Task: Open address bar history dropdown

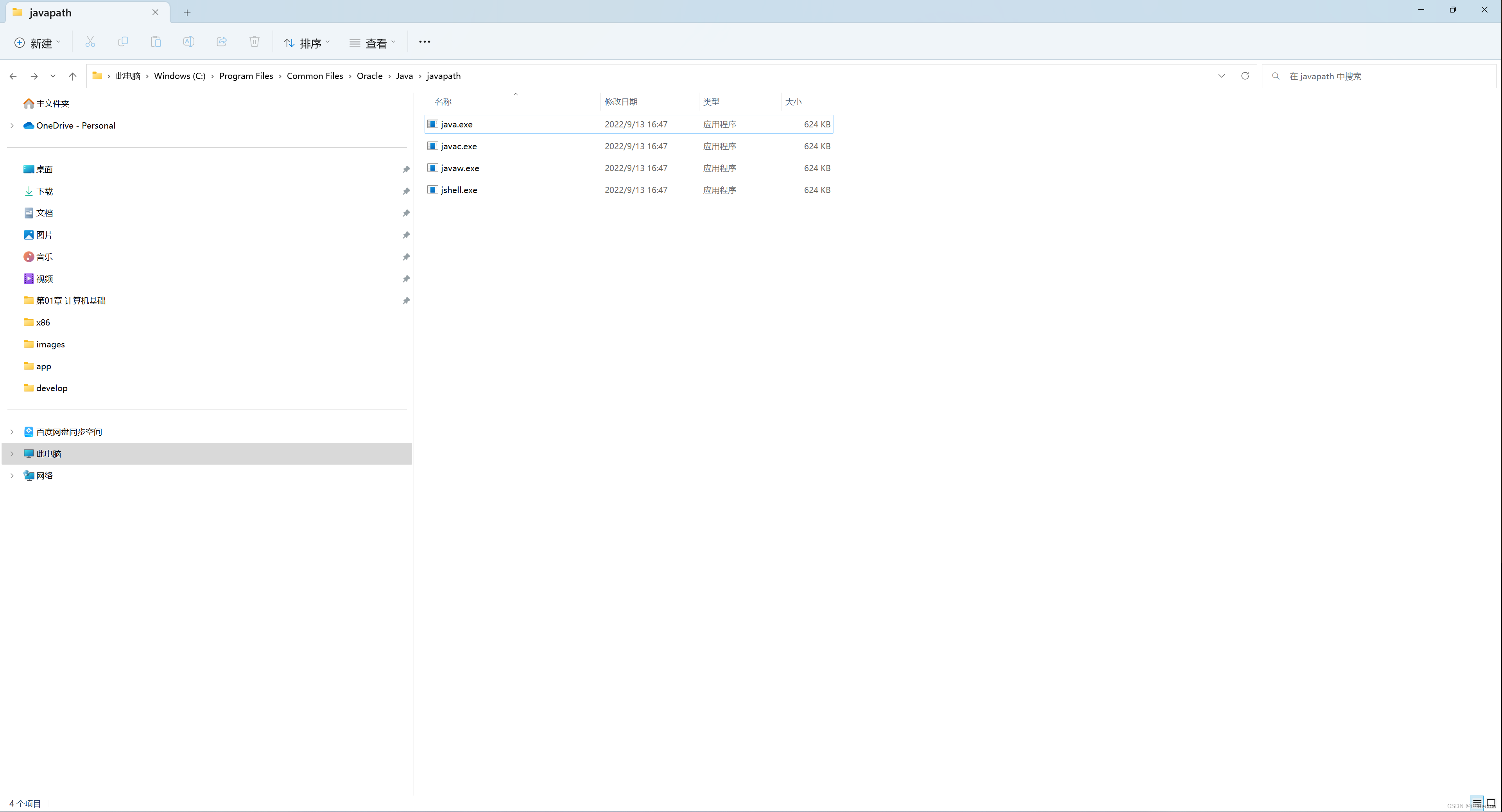Action: tap(1222, 76)
